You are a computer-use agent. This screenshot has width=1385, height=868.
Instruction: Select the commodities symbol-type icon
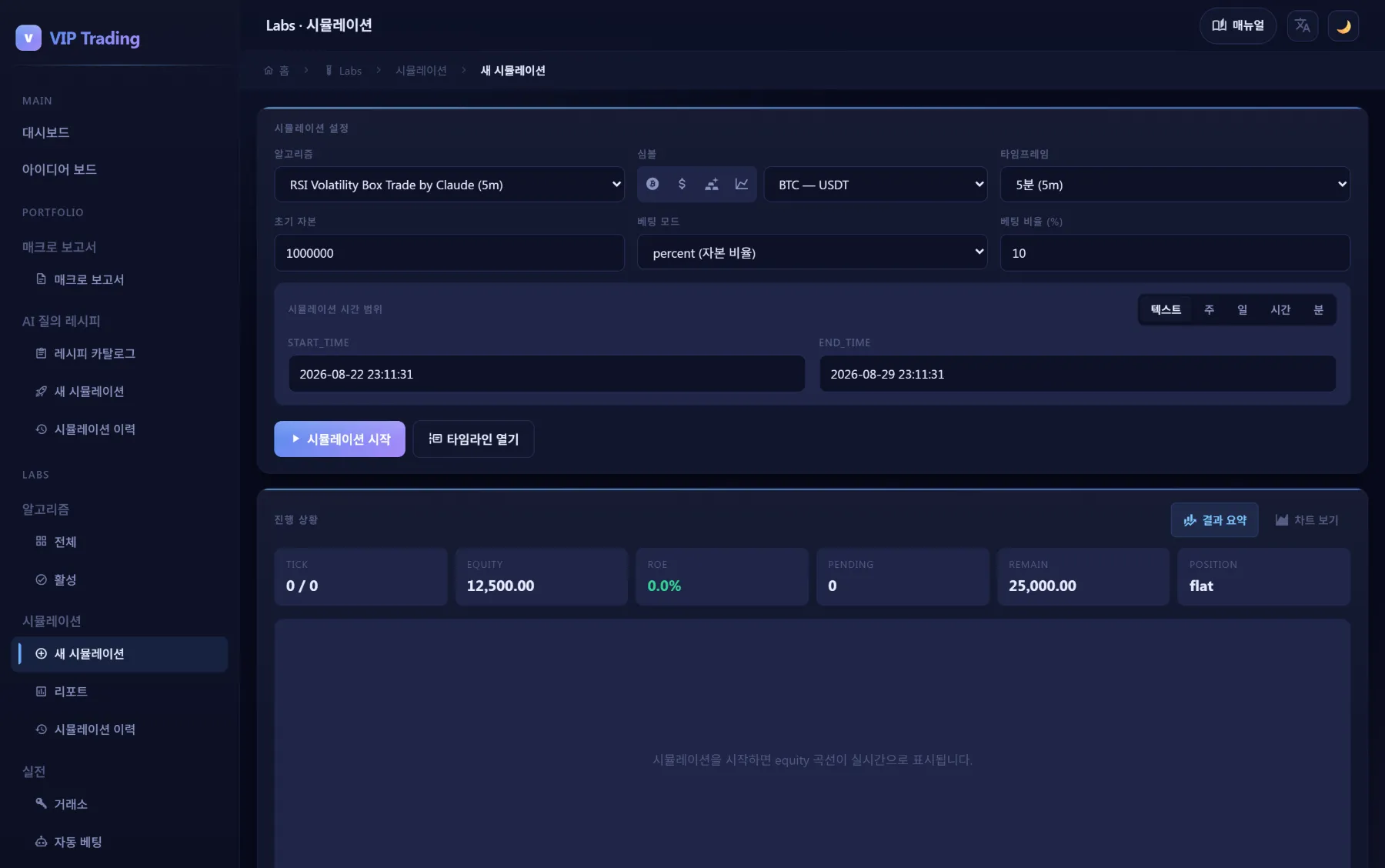(712, 184)
